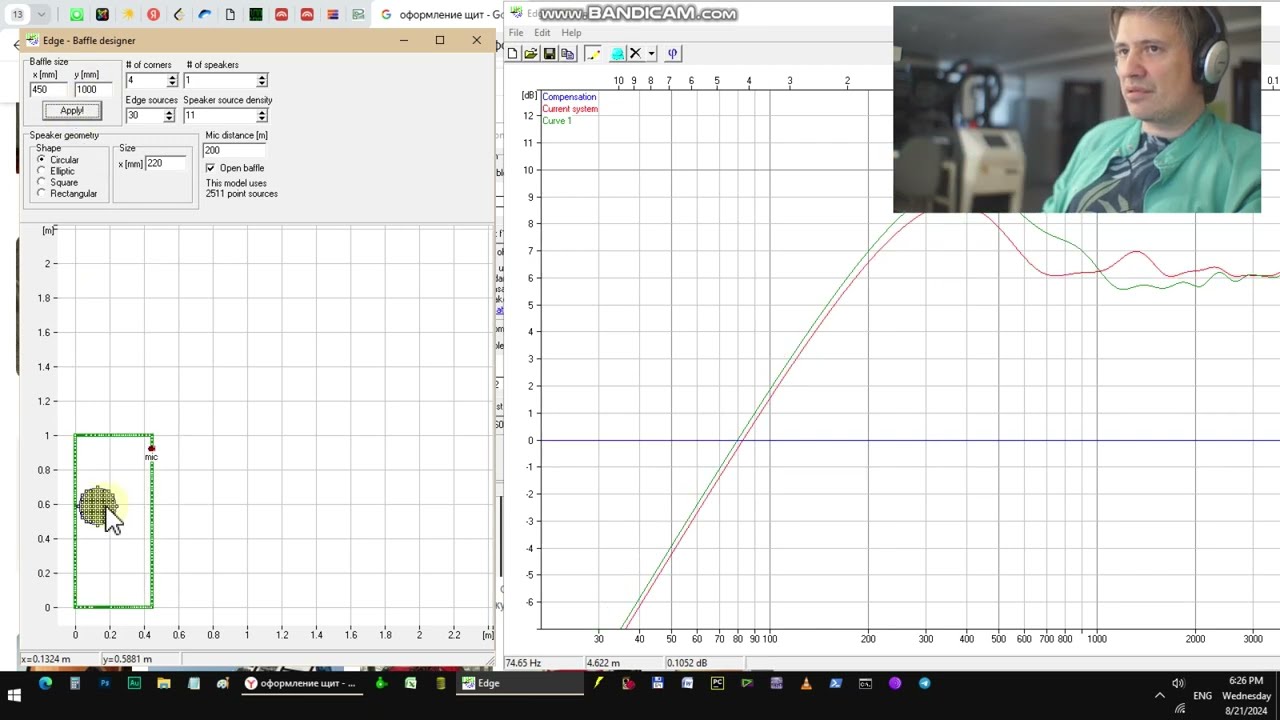Click the yellow pencil edit icon in Edge toolbar

[593, 54]
